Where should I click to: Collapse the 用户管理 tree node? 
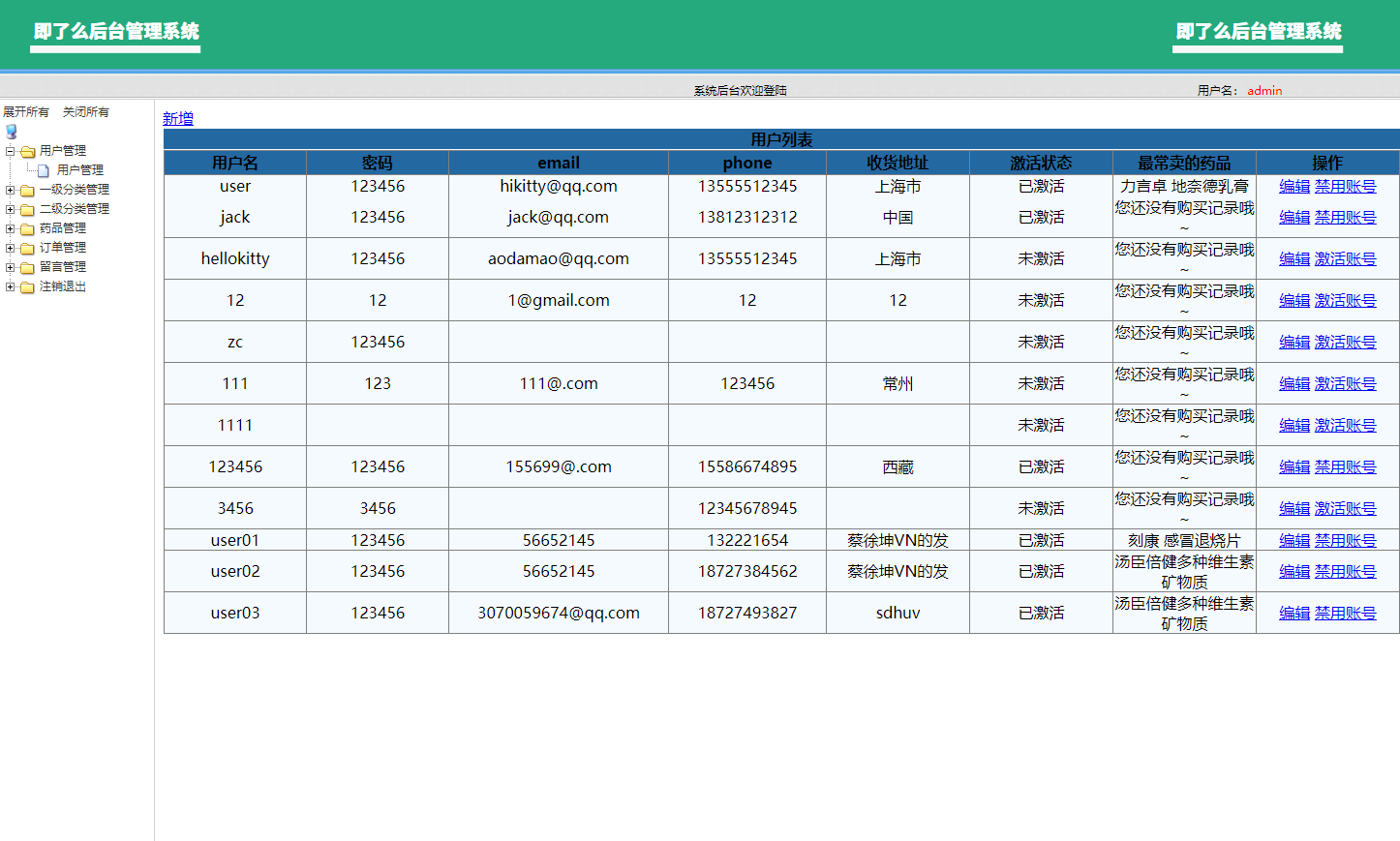(x=11, y=151)
